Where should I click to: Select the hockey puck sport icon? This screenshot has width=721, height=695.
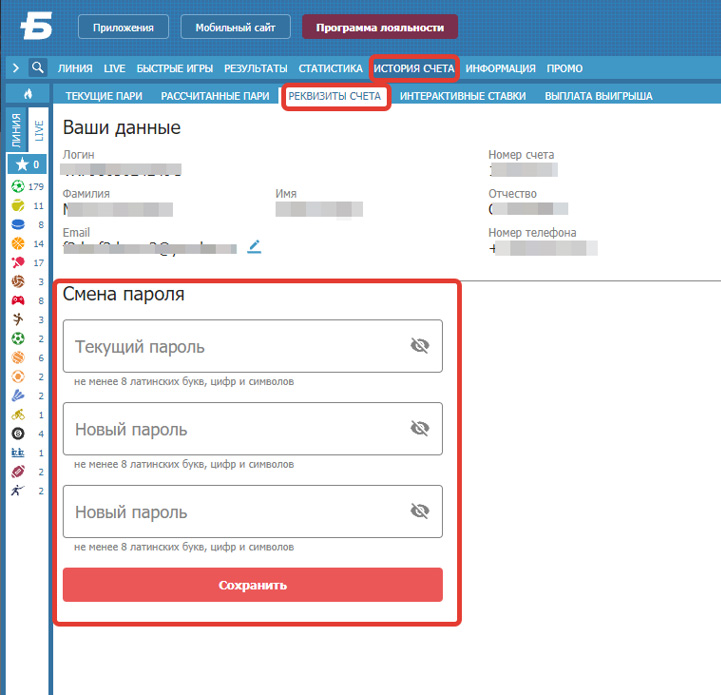17,225
